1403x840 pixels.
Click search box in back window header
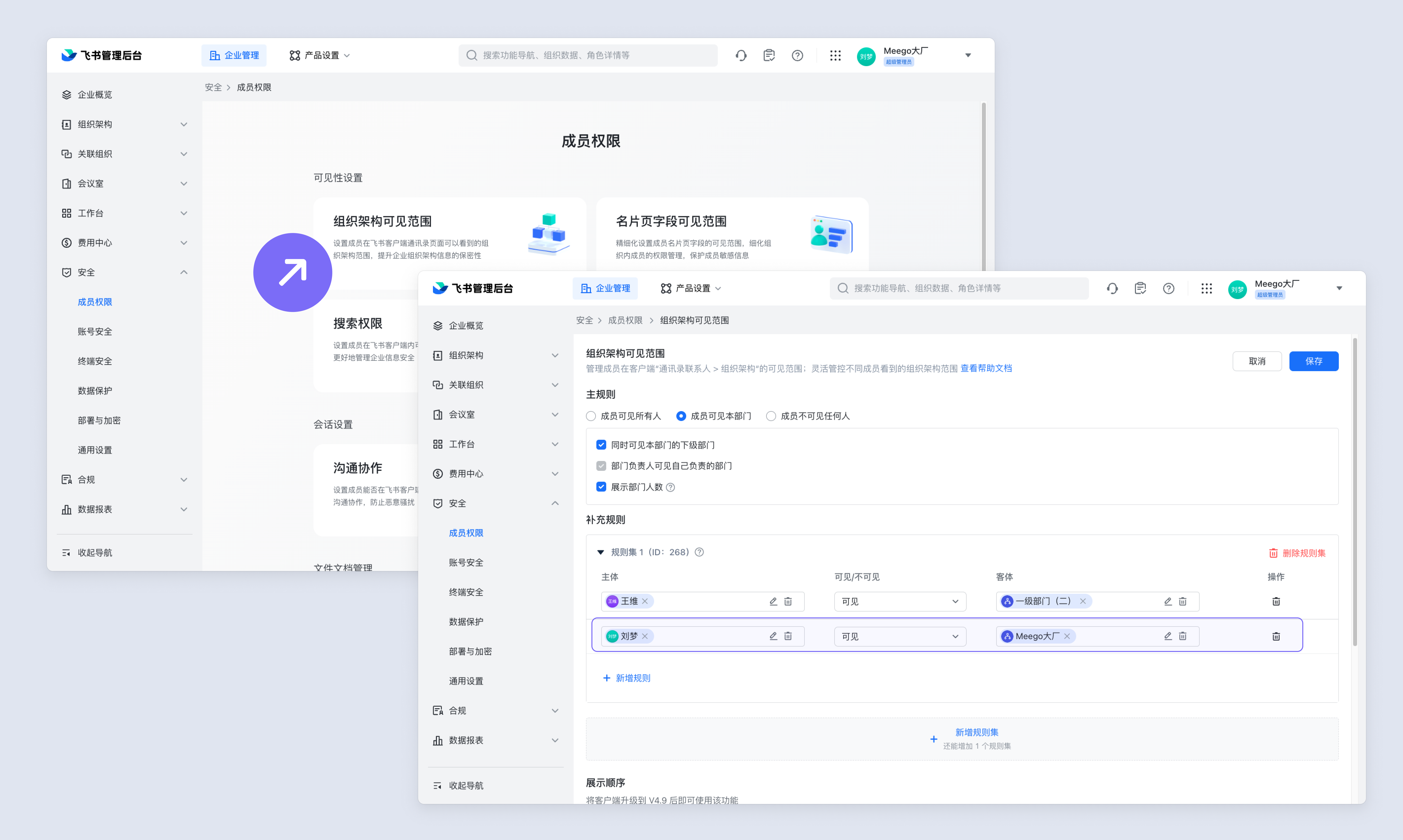(x=588, y=56)
